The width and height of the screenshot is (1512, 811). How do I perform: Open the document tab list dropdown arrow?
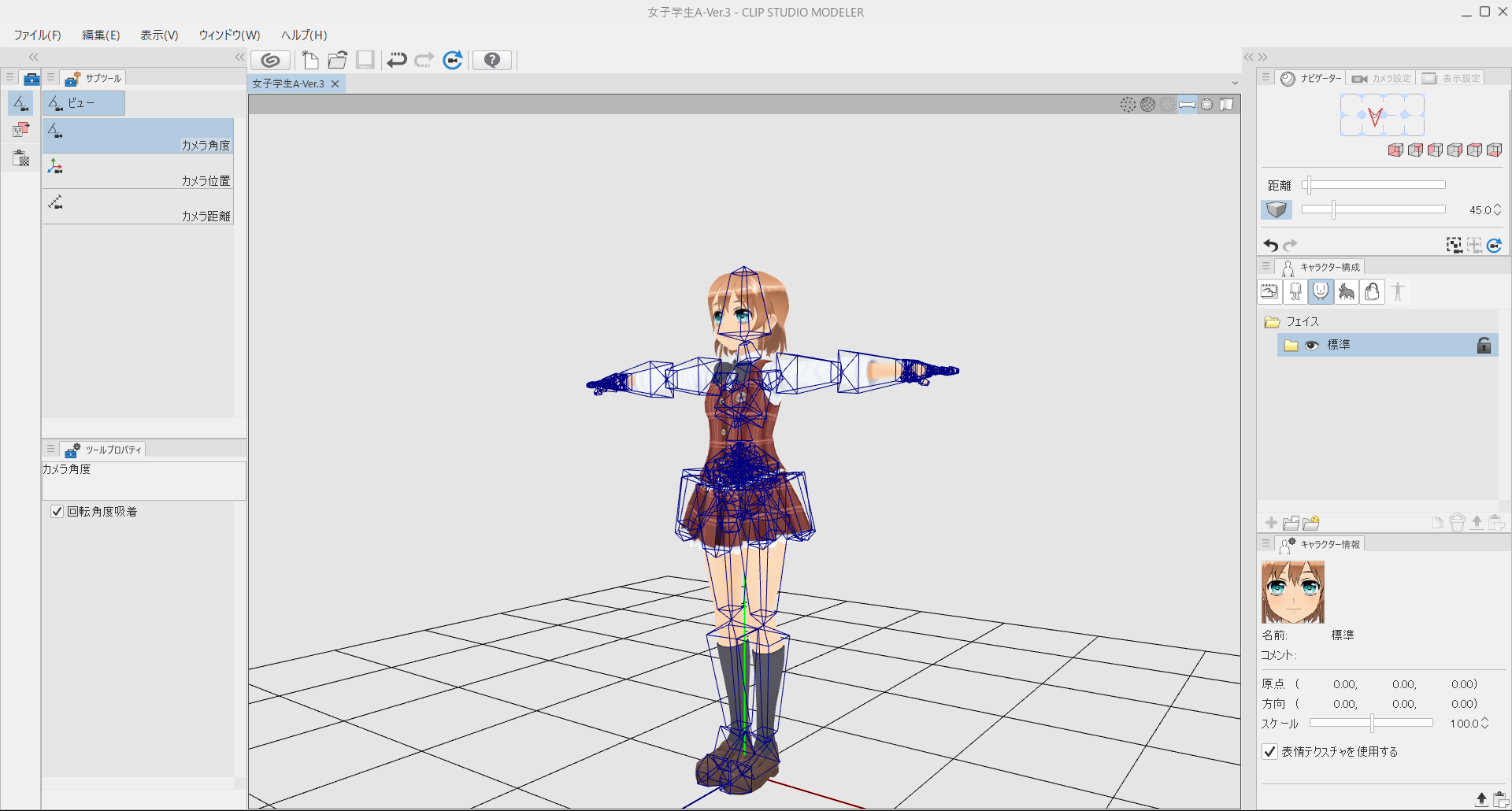click(1235, 83)
